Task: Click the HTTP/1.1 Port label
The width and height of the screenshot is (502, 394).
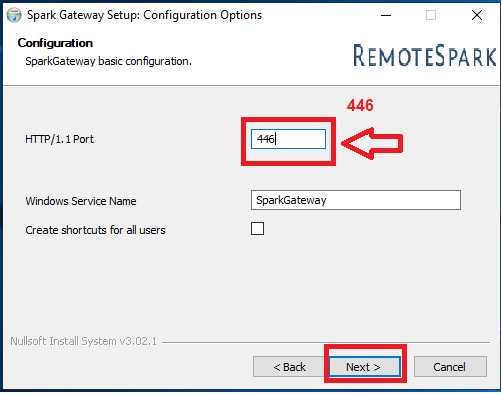Action: tap(59, 139)
